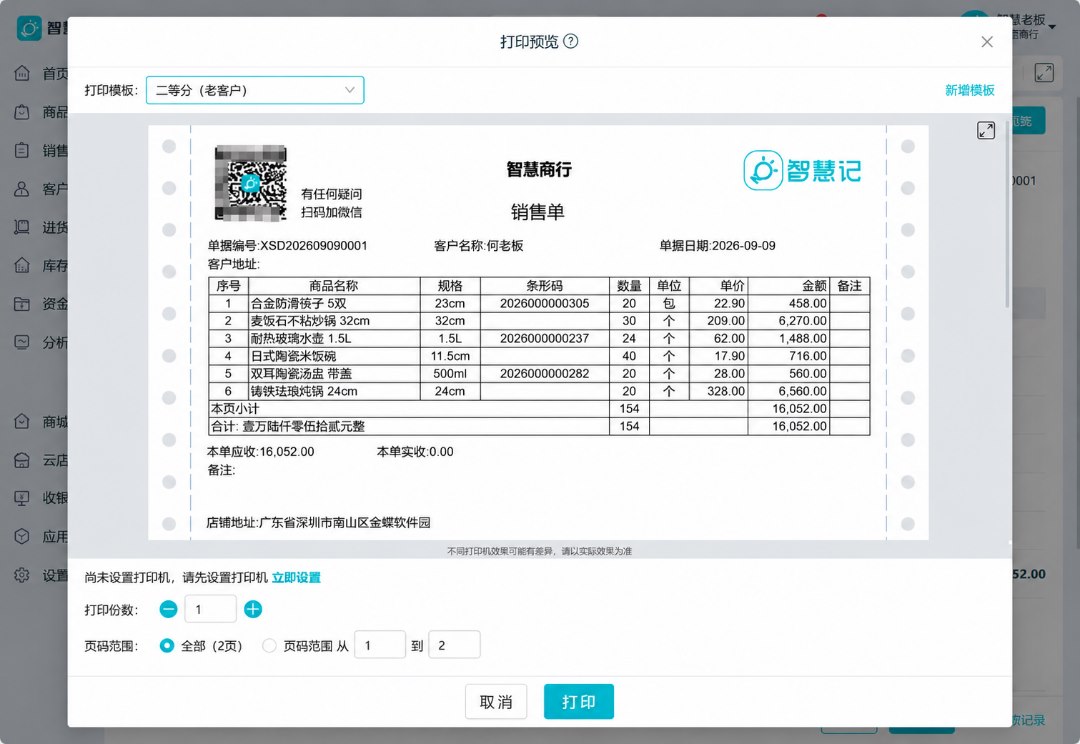The height and width of the screenshot is (744, 1080).
Task: Click the 6,270.00 amount cell
Action: (789, 321)
